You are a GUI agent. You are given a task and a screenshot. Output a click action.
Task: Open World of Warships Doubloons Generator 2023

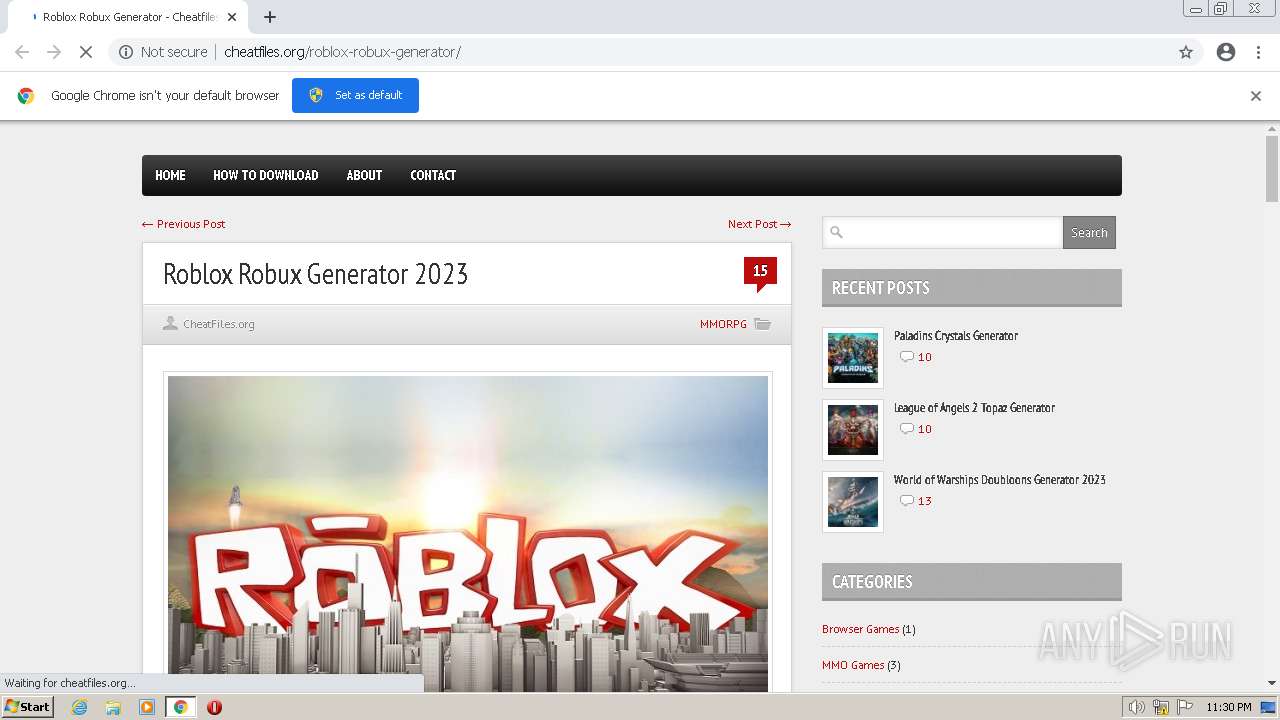(1000, 480)
